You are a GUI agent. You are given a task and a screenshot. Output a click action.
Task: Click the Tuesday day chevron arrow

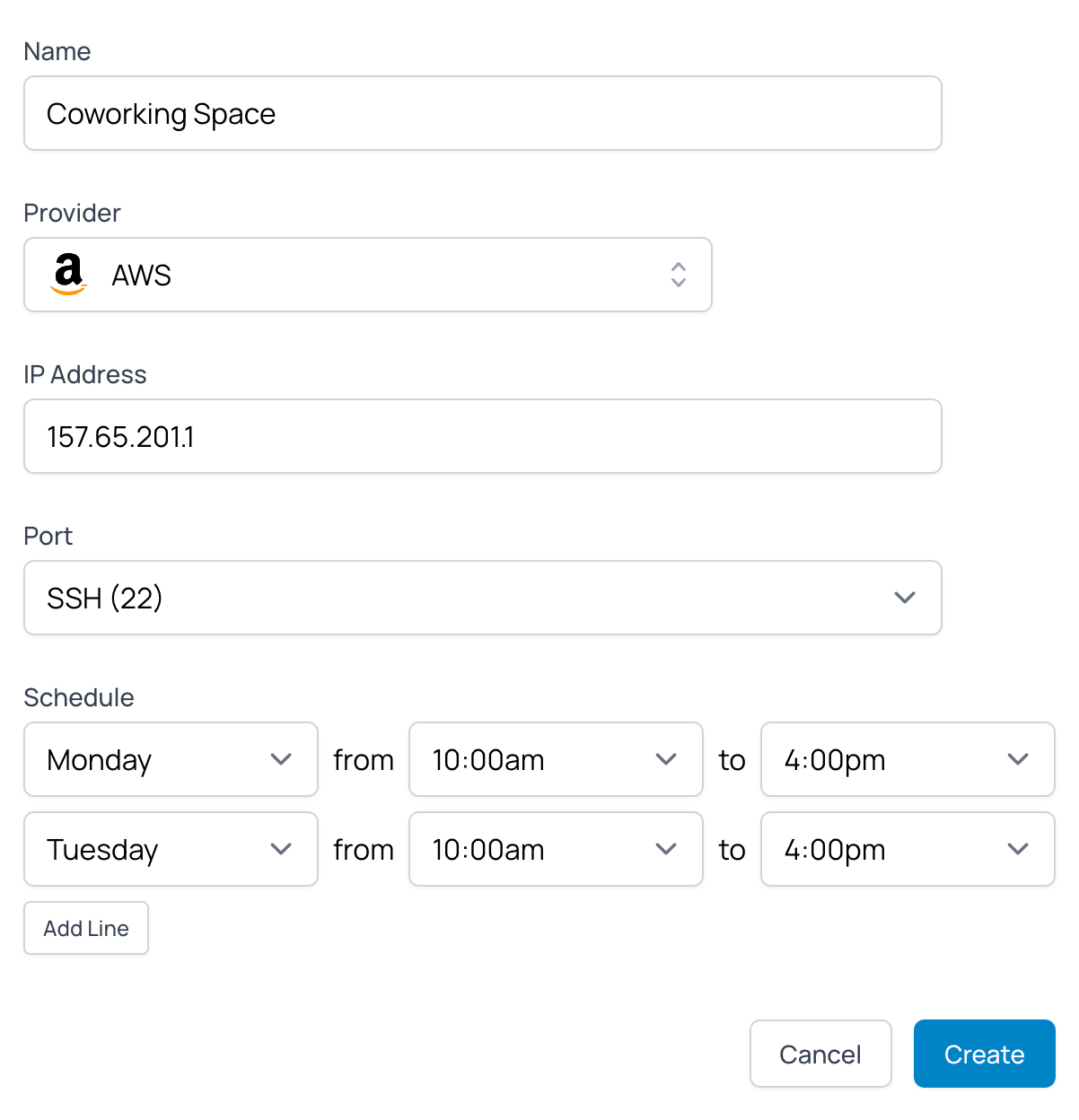[x=281, y=849]
